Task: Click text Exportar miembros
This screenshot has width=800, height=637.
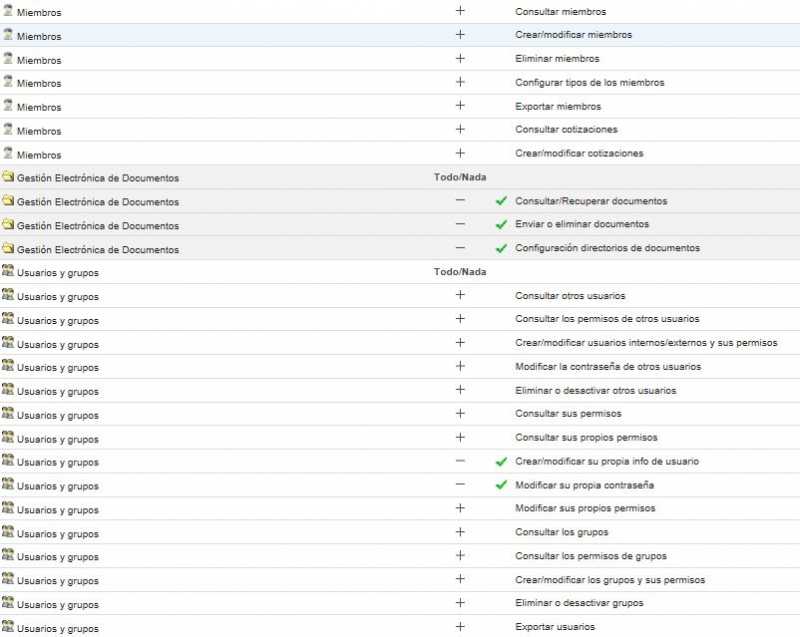Action: (558, 106)
